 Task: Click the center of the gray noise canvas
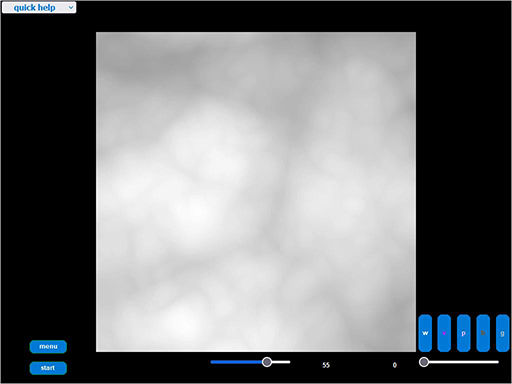point(256,192)
